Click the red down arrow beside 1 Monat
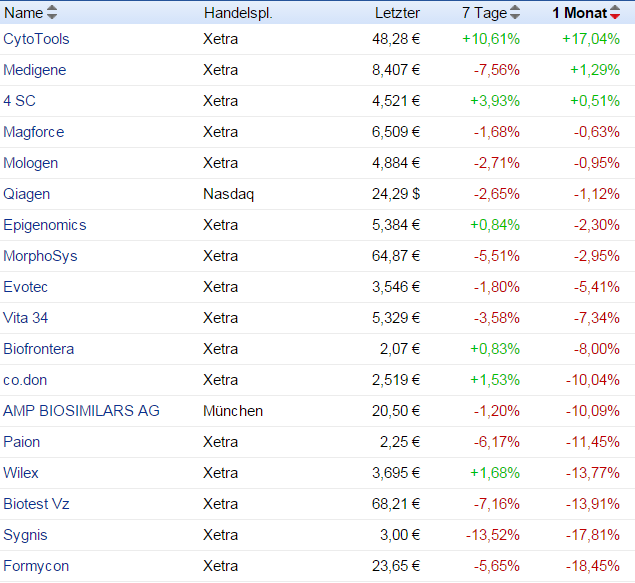 coord(615,16)
